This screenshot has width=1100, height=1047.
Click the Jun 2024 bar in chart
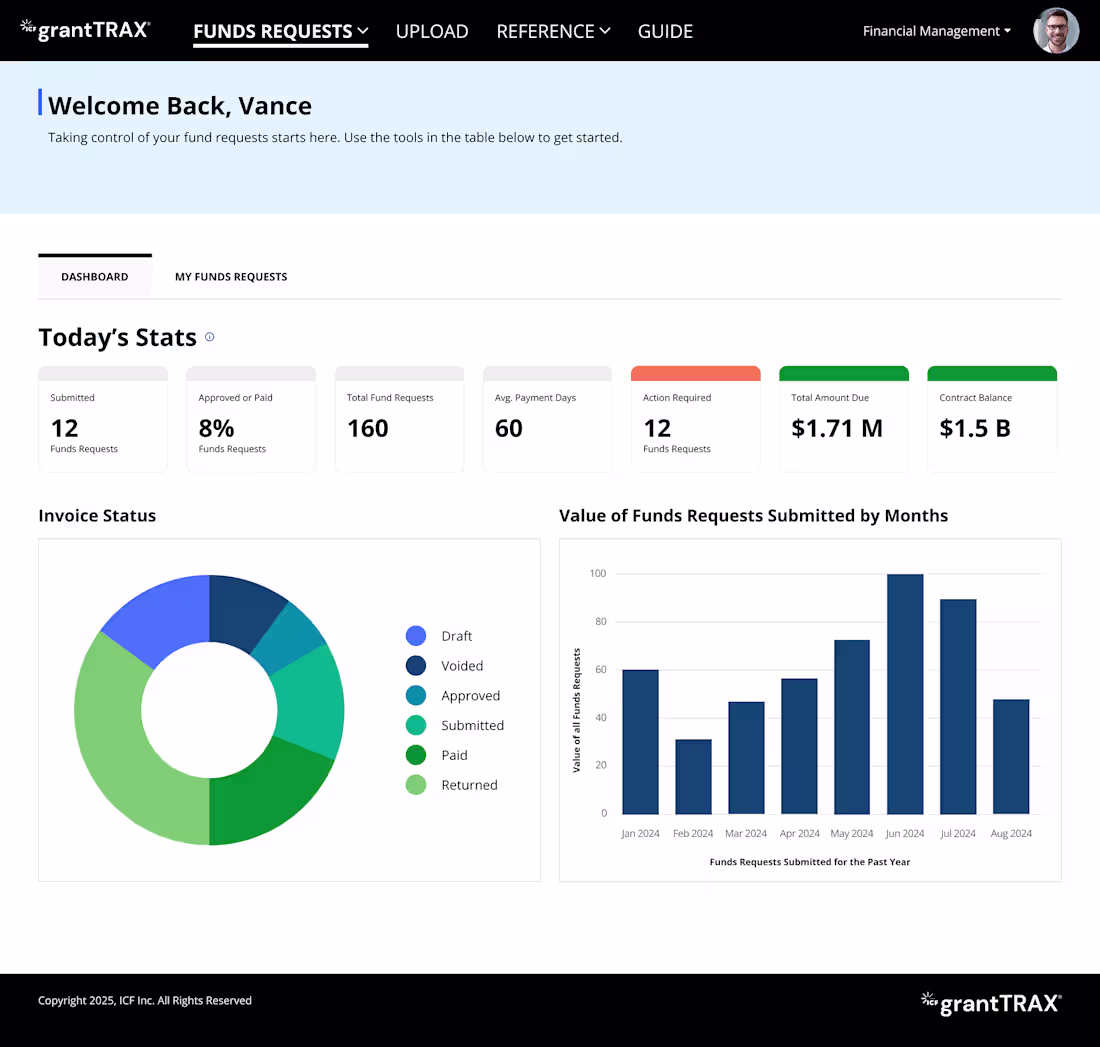(x=905, y=694)
